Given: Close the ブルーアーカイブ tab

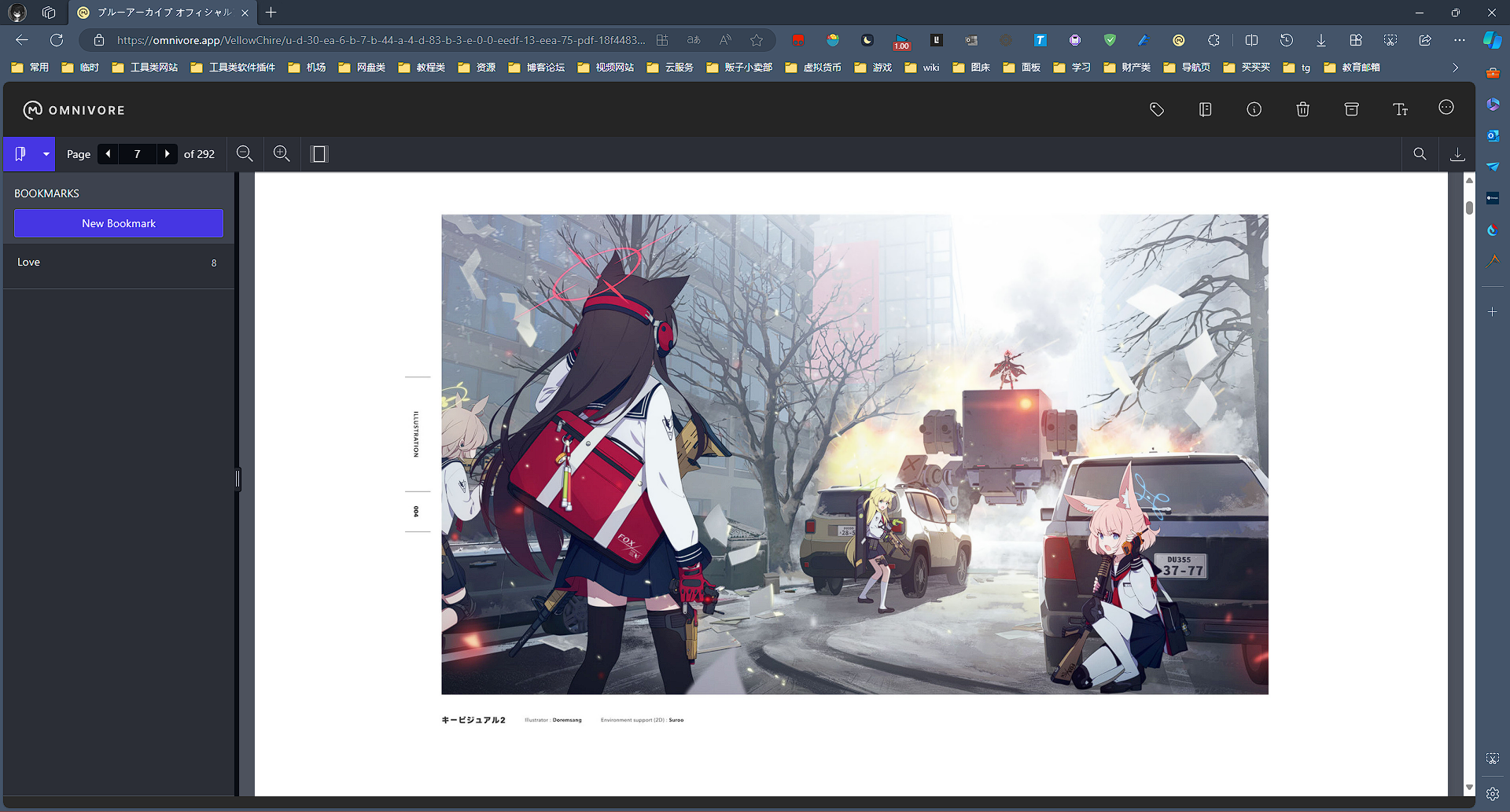Looking at the screenshot, I should (x=245, y=13).
